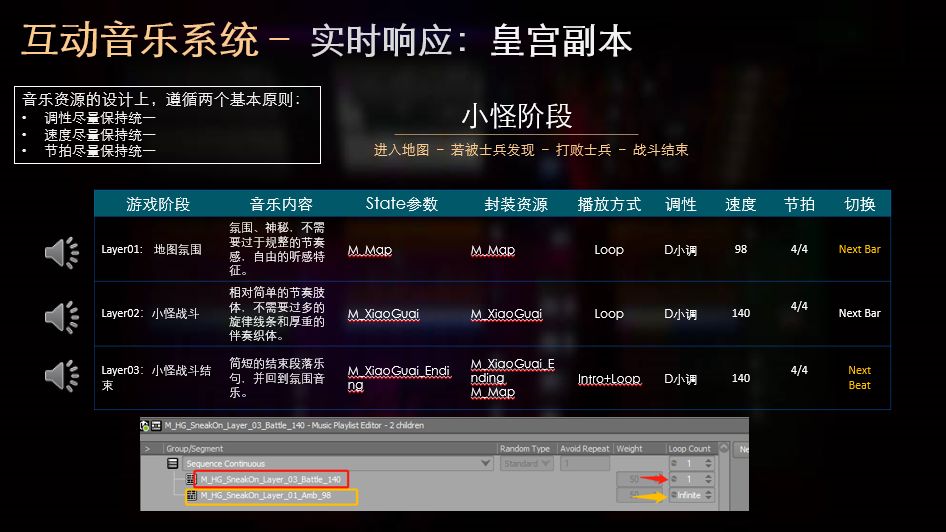Screen dimensions: 946x532
Task: Expand the playlist header chevron
Action: click(x=147, y=449)
